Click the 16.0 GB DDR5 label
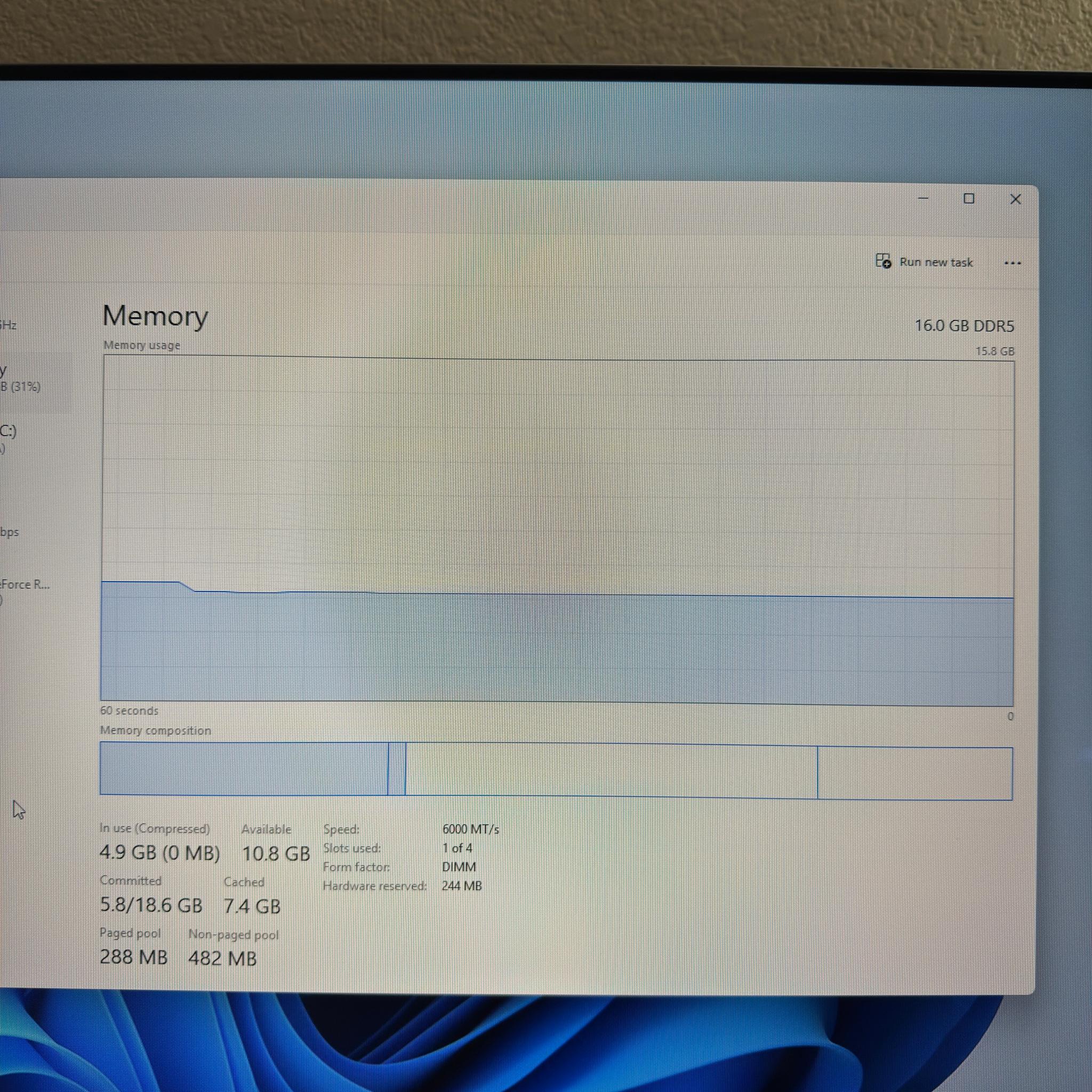This screenshot has height=1092, width=1092. pos(963,326)
